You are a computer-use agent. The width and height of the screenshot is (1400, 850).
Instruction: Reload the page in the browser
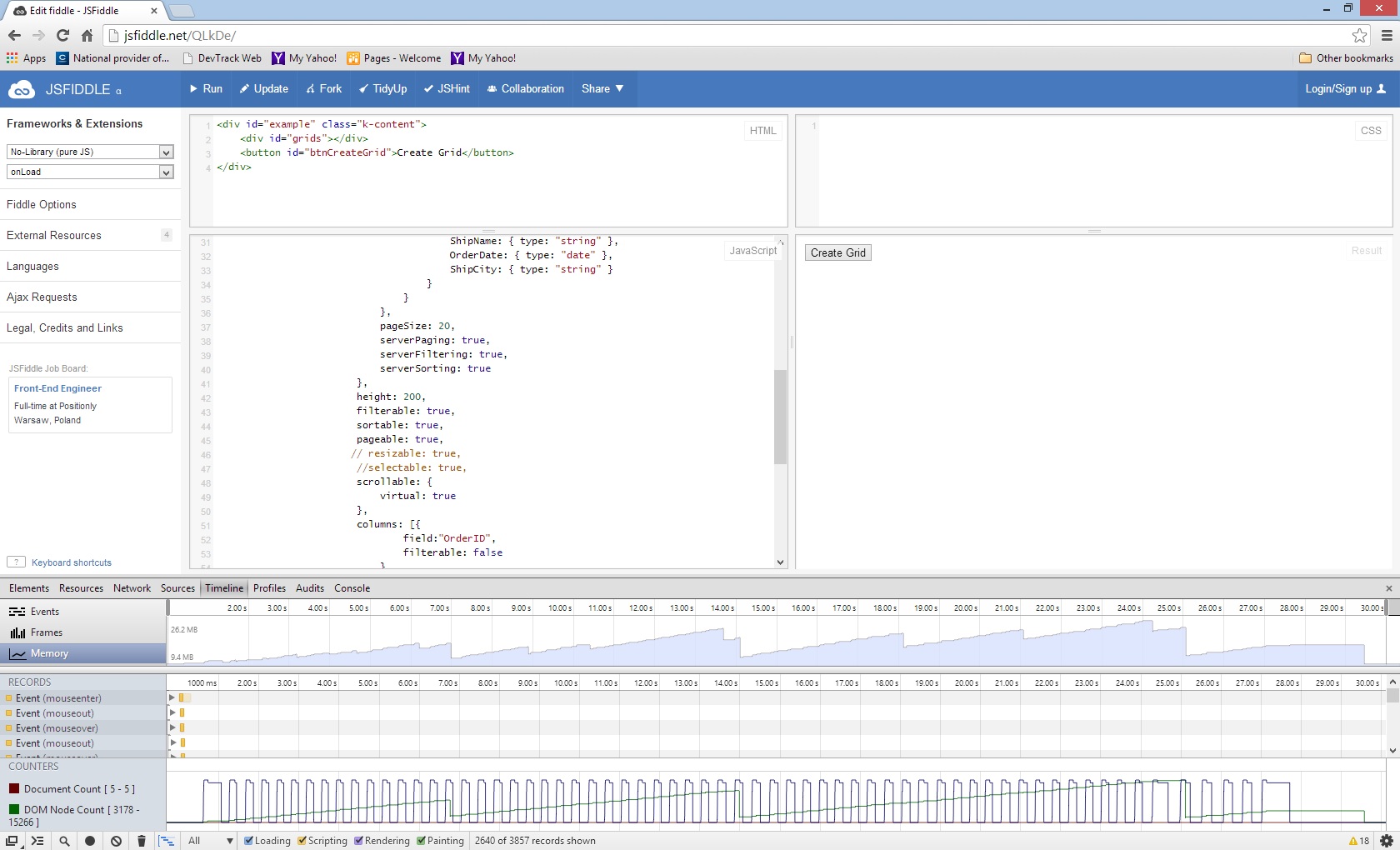62,35
